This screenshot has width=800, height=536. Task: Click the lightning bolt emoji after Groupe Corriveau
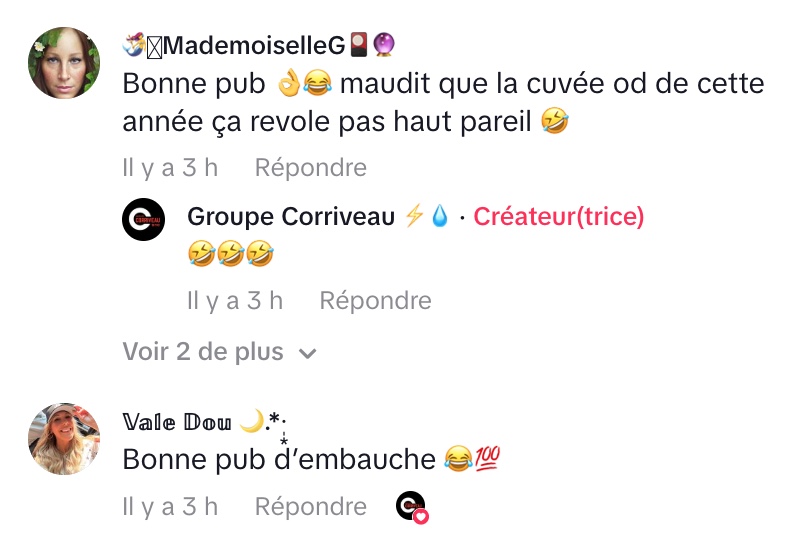414,216
